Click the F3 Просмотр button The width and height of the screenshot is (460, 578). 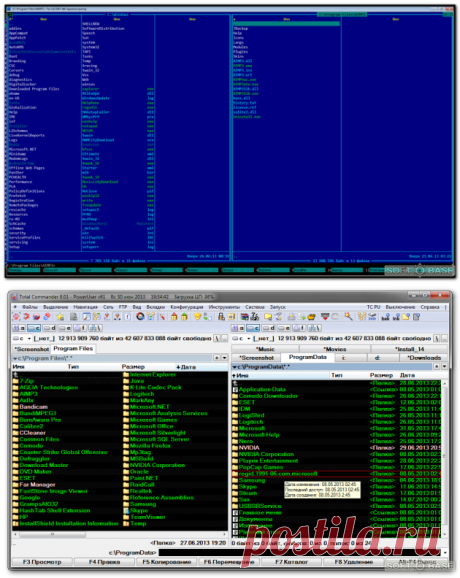tap(42, 562)
